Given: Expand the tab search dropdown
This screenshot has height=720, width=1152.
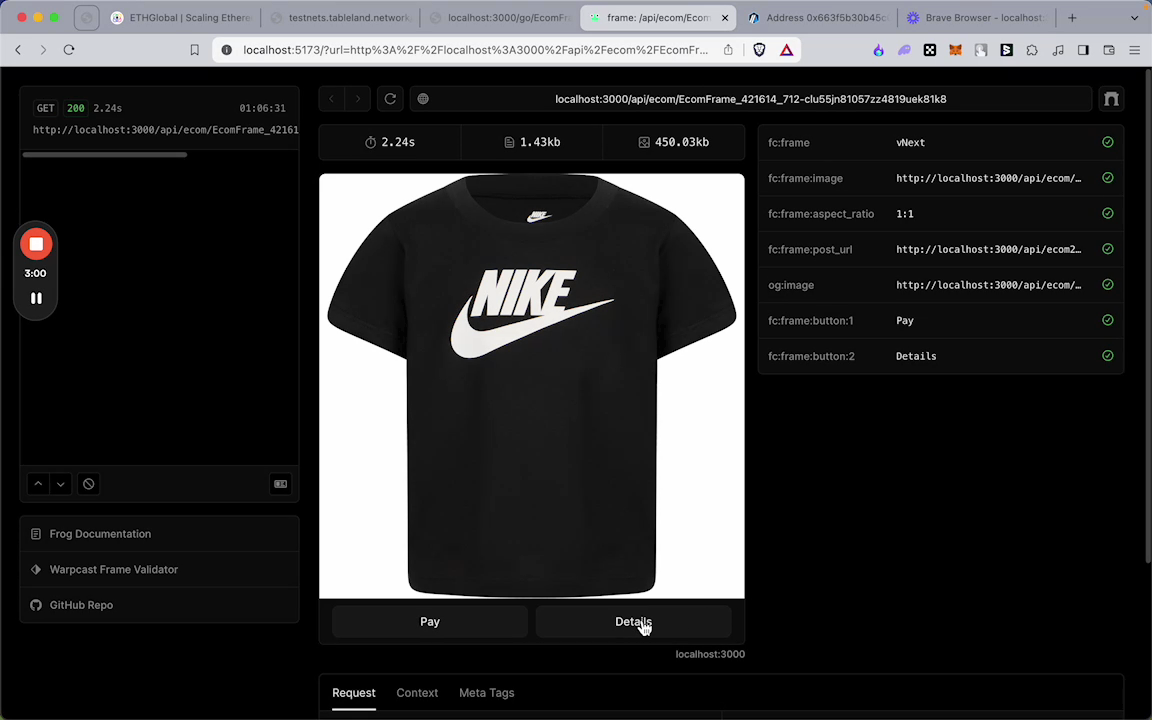Looking at the screenshot, I should pyautogui.click(x=1134, y=18).
